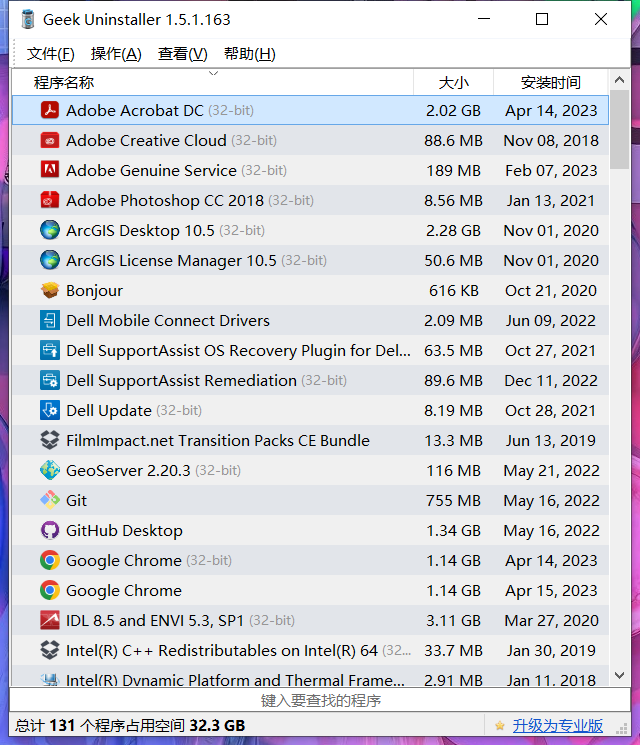Click the 63.5 MB size value
The image size is (640, 745).
(x=453, y=350)
